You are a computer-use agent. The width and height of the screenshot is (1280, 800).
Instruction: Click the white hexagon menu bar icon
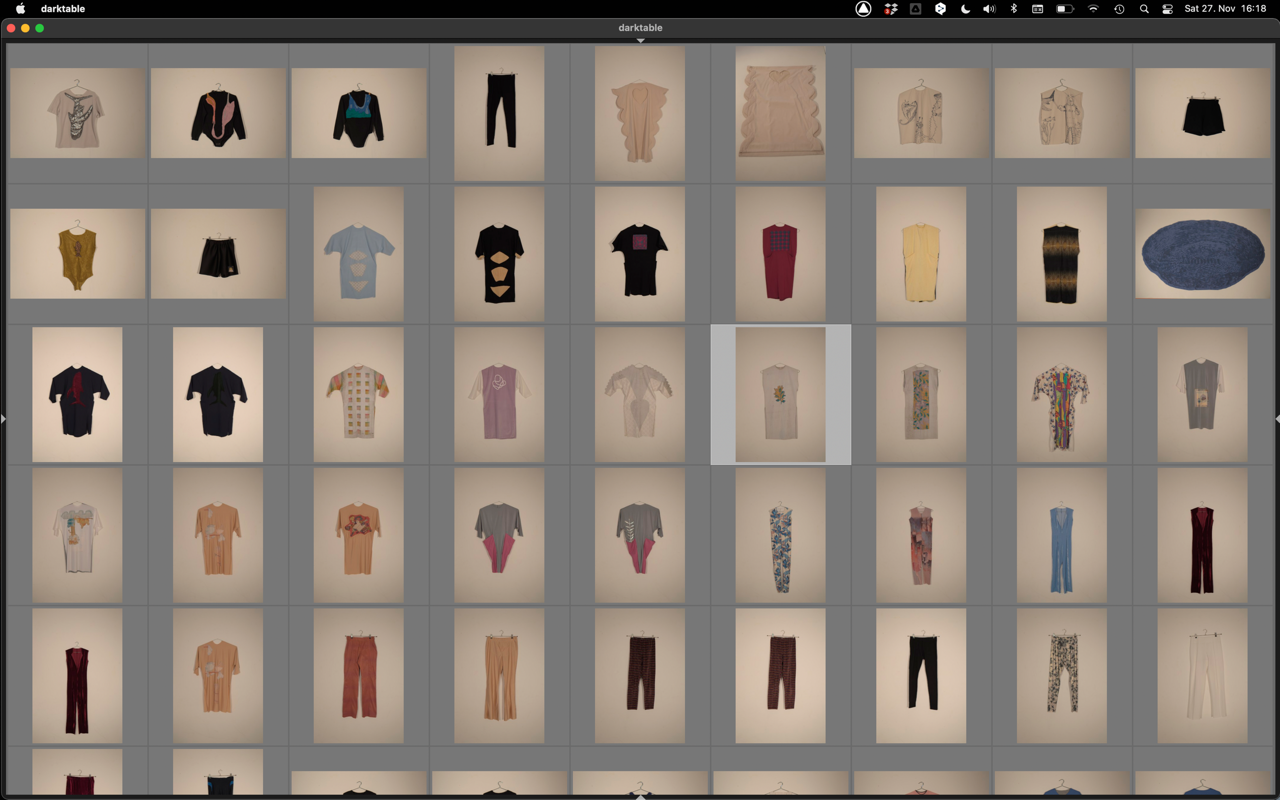click(940, 9)
